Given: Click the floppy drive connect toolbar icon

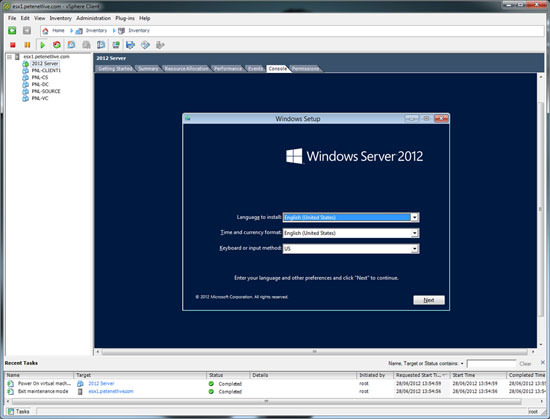Looking at the screenshot, I should (130, 45).
